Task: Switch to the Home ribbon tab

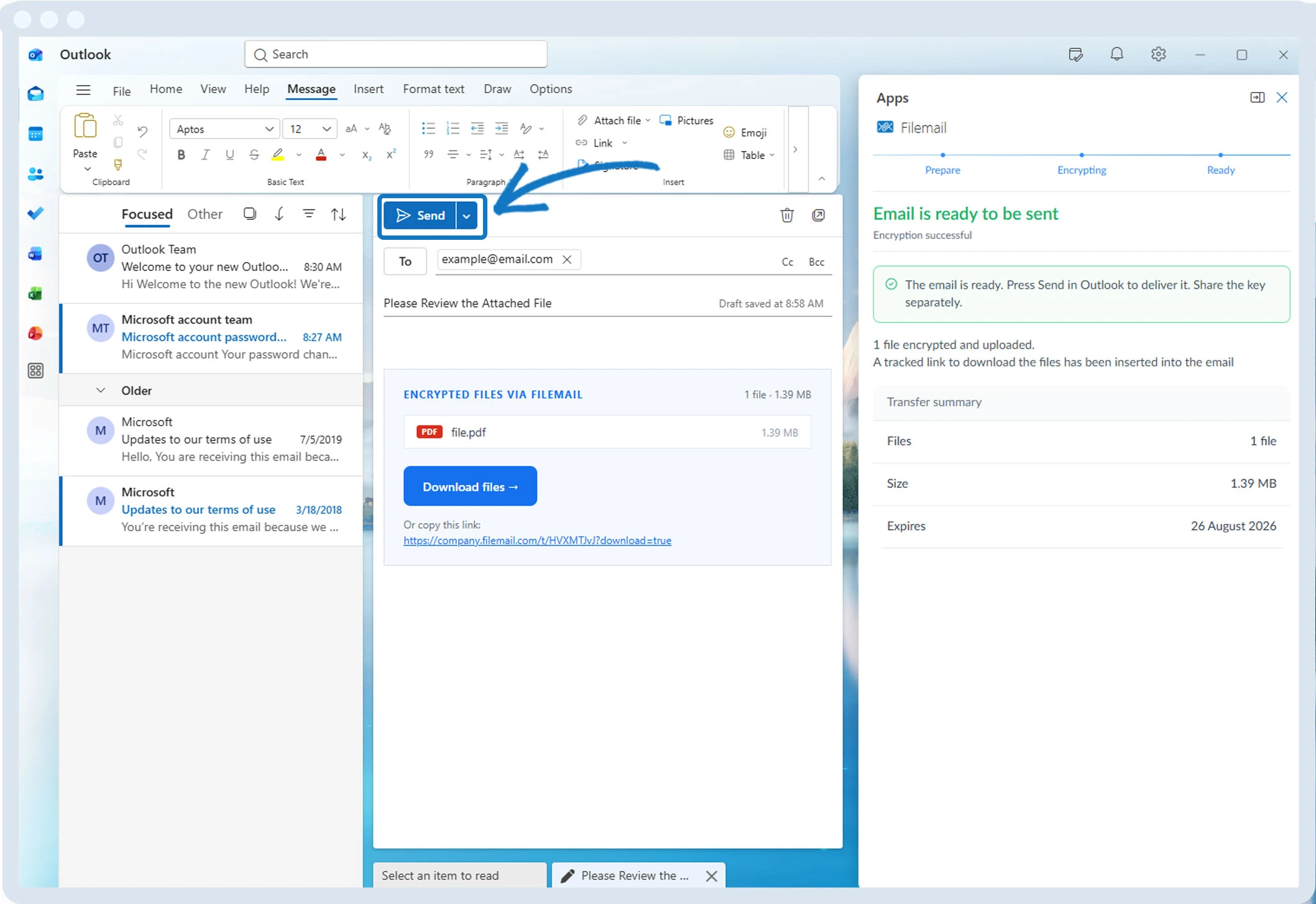Action: (166, 89)
